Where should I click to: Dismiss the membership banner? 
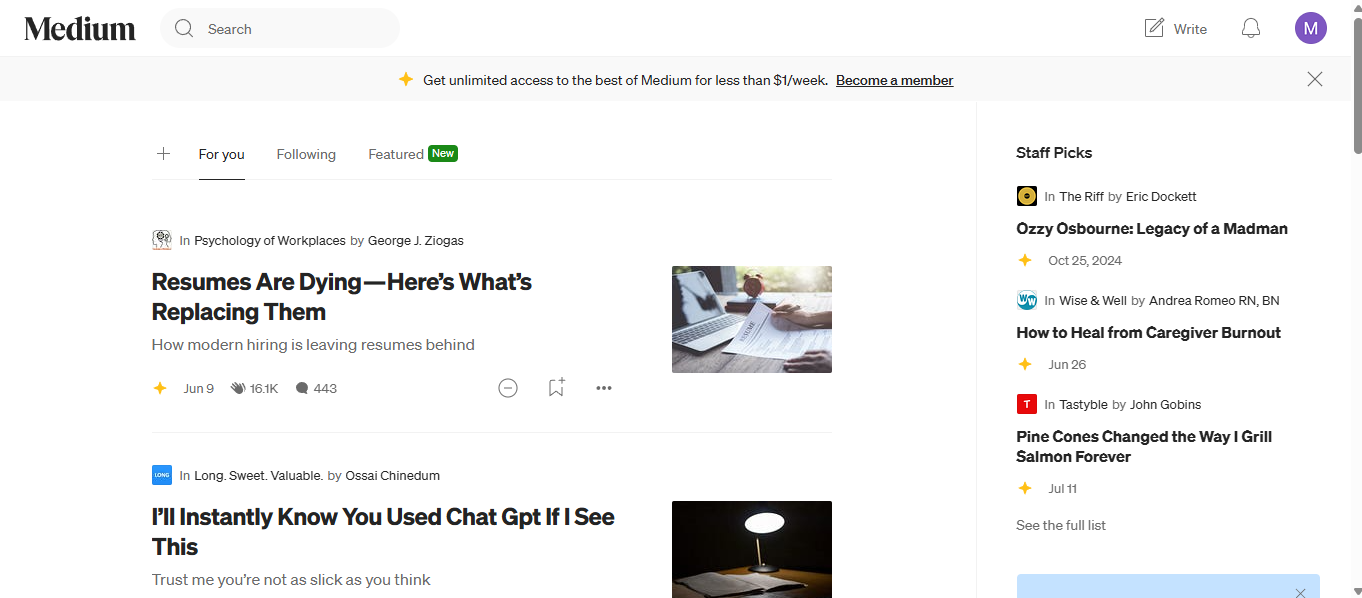(x=1315, y=80)
